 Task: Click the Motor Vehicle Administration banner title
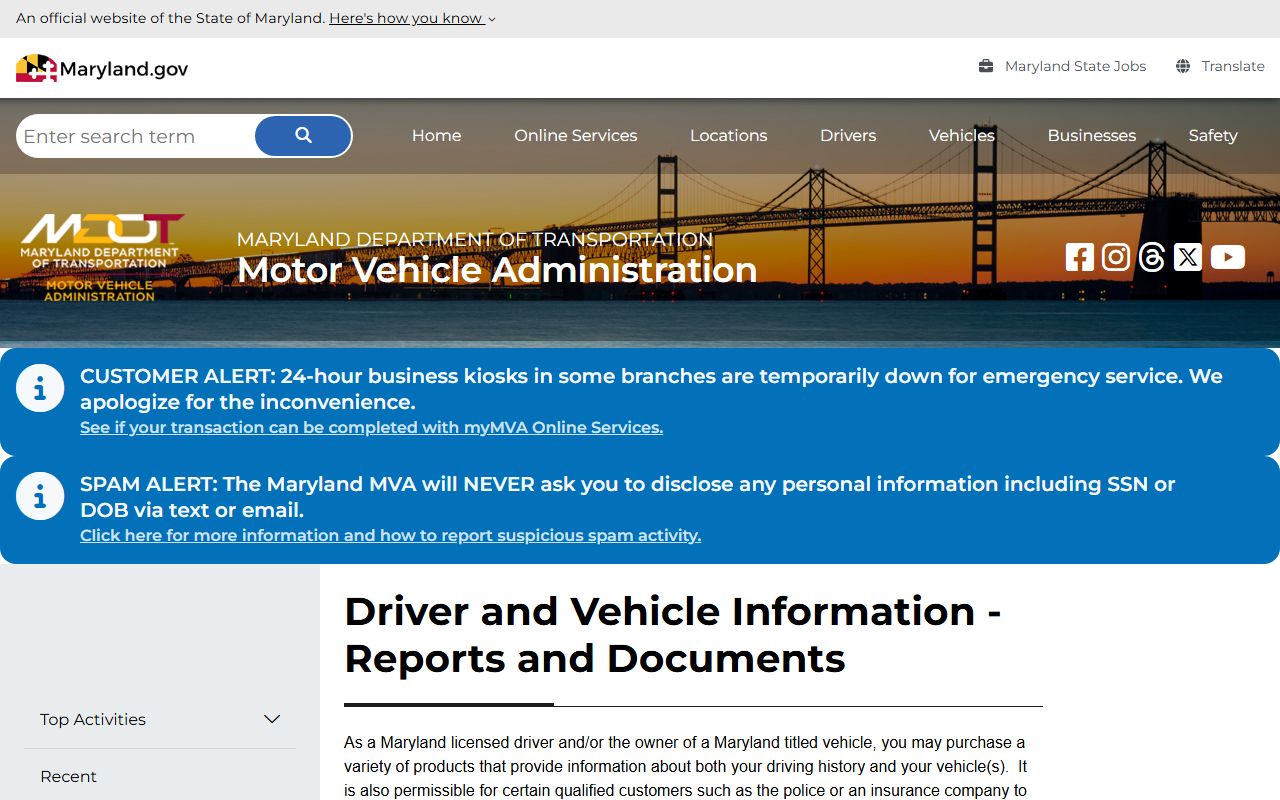[x=497, y=270]
